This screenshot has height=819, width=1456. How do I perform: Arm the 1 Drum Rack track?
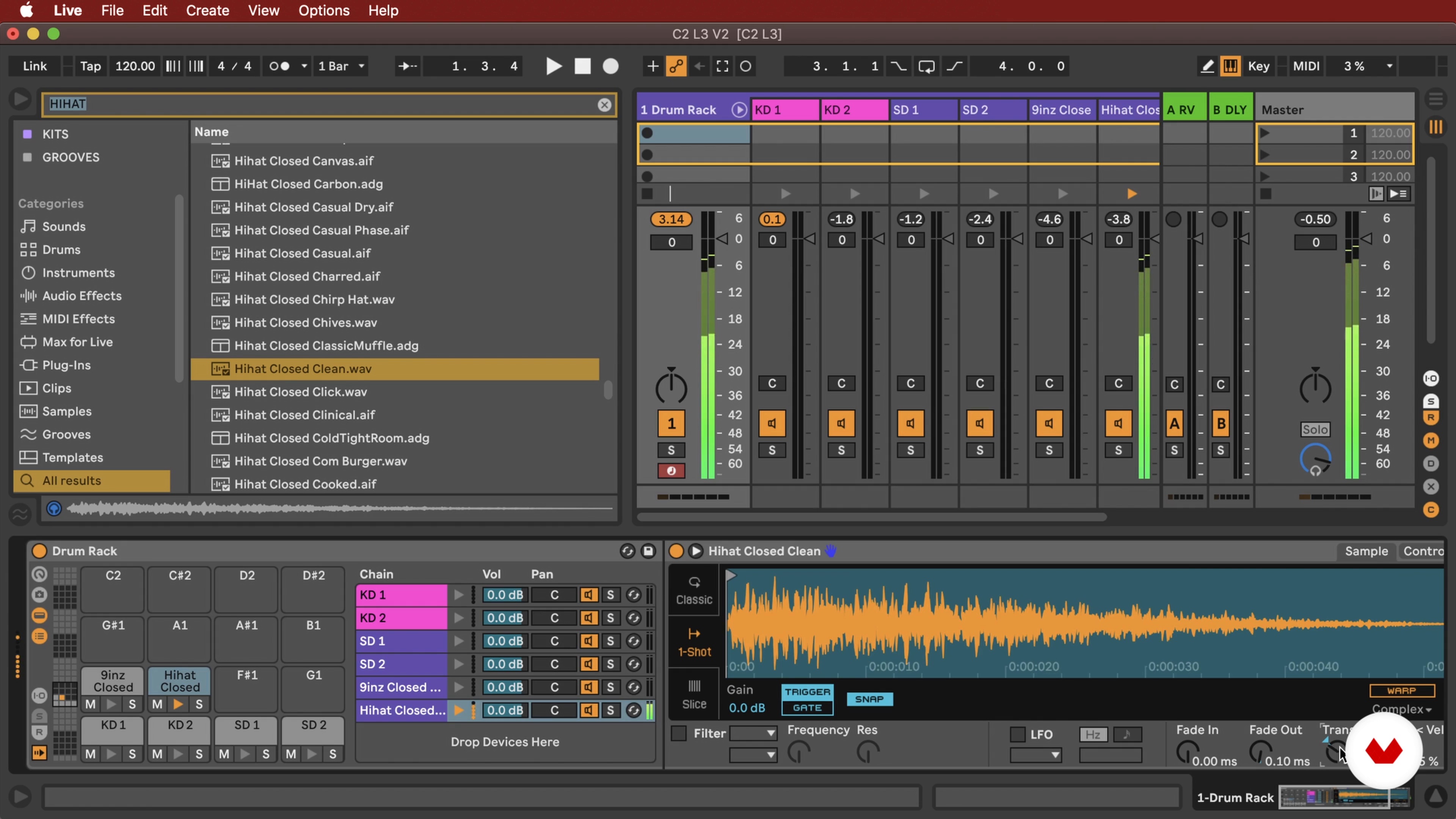pos(671,471)
